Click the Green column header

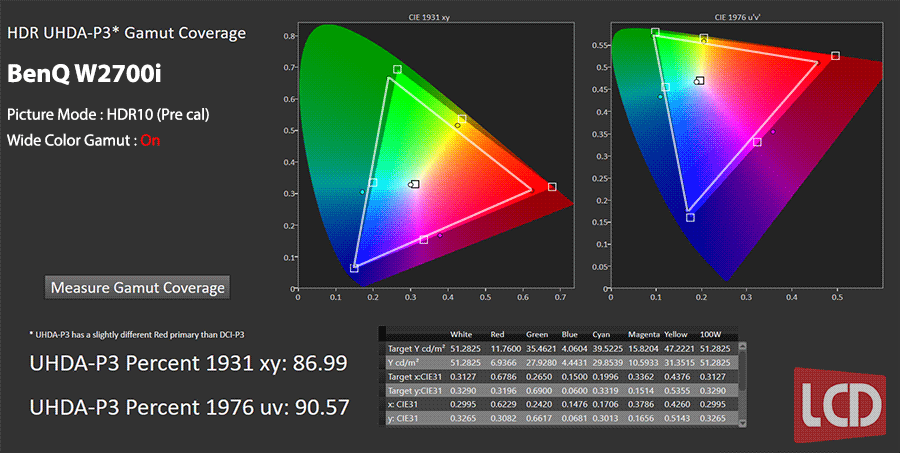(537, 334)
